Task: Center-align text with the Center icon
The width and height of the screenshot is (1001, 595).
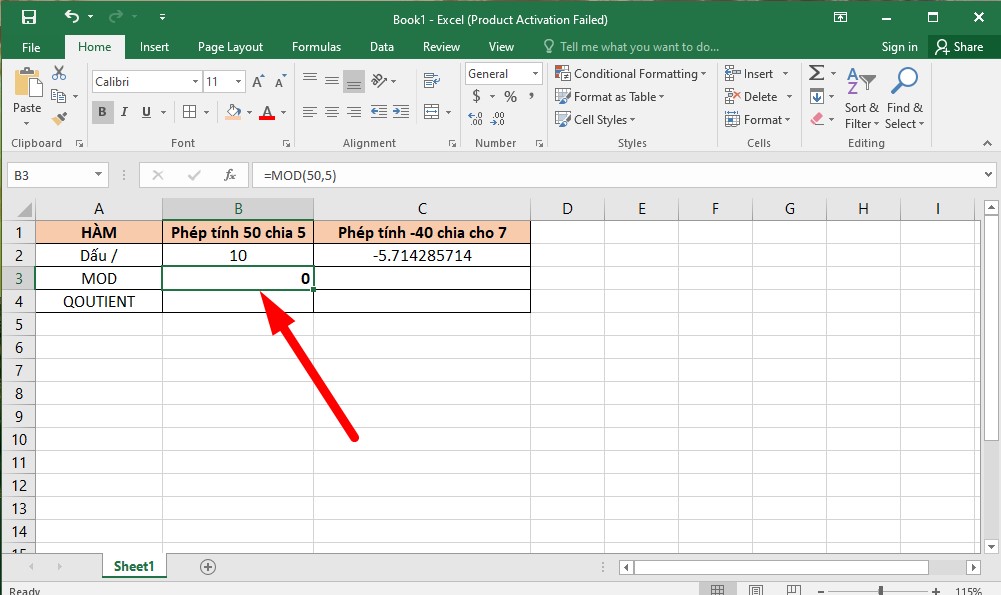Action: pyautogui.click(x=331, y=112)
